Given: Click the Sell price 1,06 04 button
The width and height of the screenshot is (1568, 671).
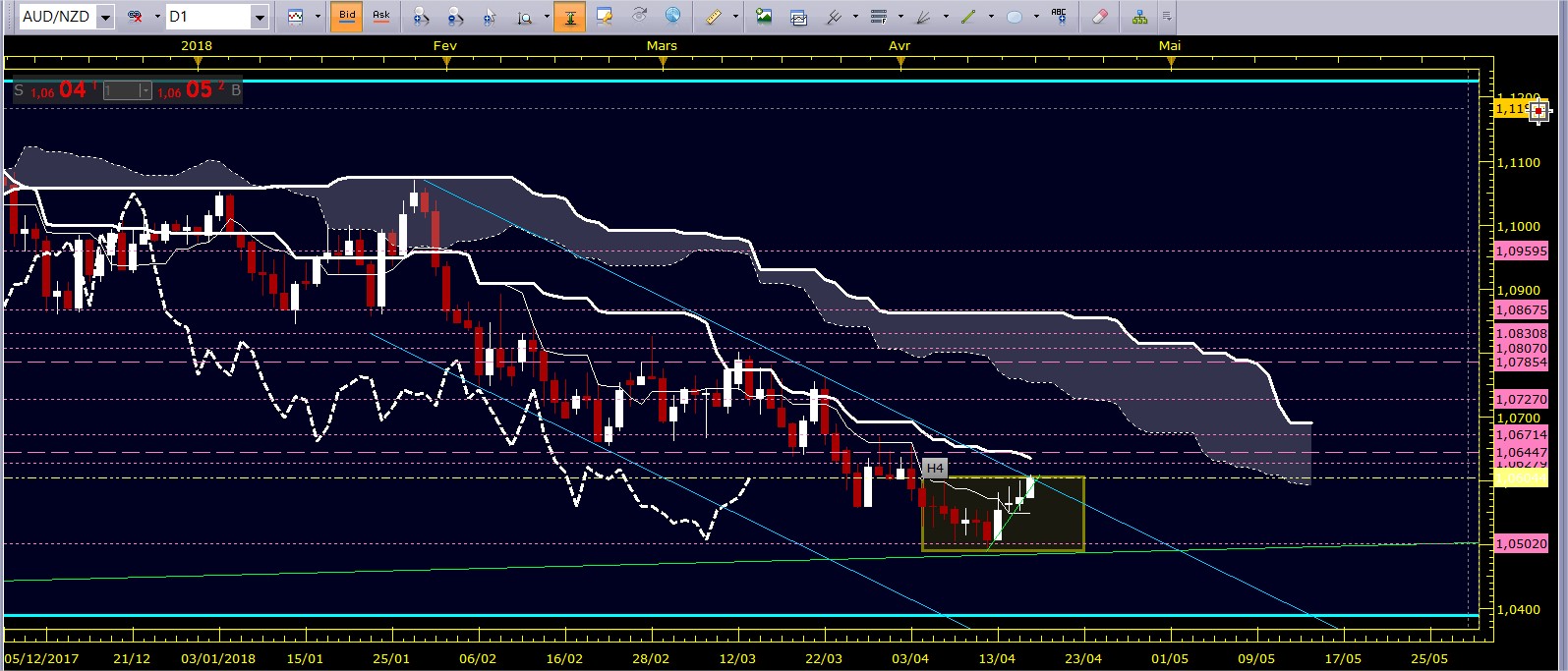Looking at the screenshot, I should tap(54, 90).
